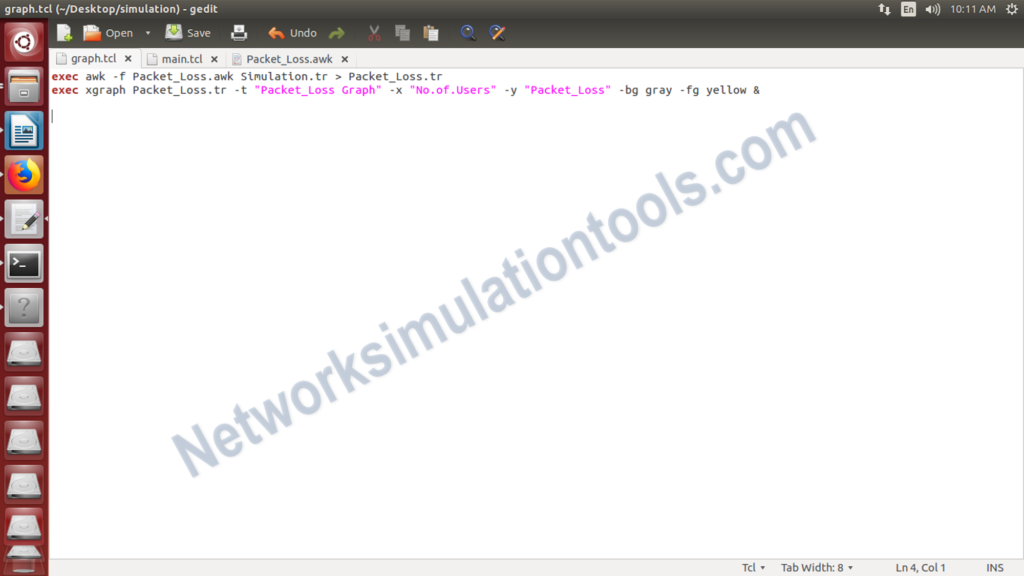
Task: Close the Packet_Loss.awk tab
Action: click(344, 58)
